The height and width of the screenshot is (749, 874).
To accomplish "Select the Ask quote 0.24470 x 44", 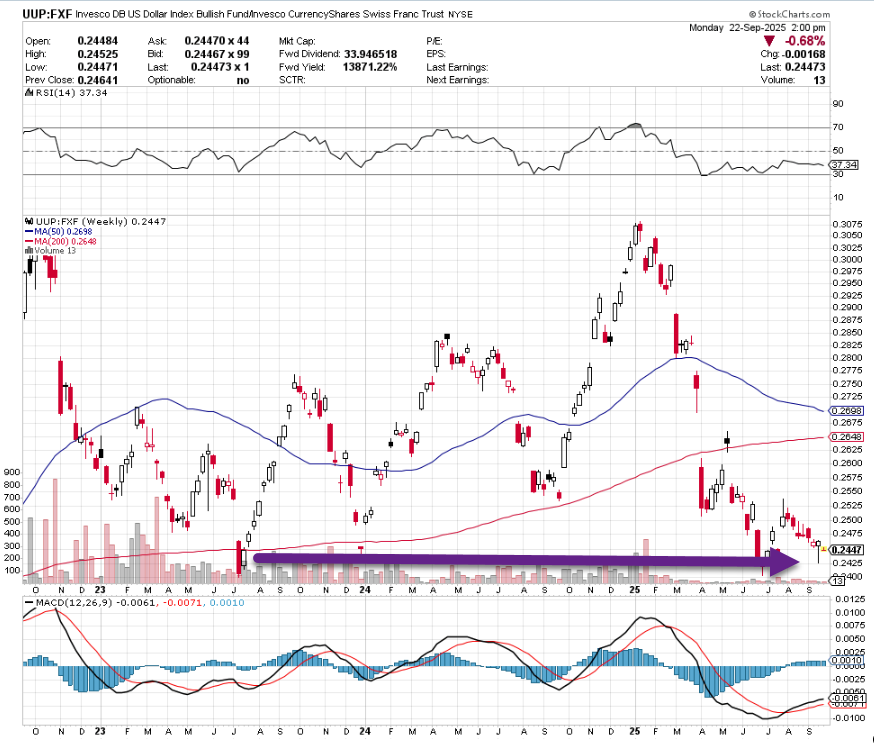I will pos(217,41).
